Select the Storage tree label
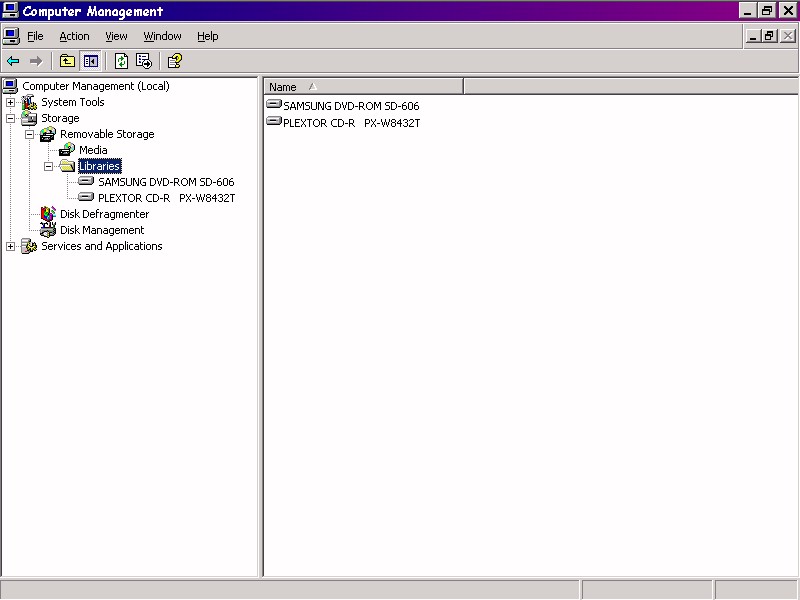Viewport: 800px width, 600px height. click(x=60, y=118)
